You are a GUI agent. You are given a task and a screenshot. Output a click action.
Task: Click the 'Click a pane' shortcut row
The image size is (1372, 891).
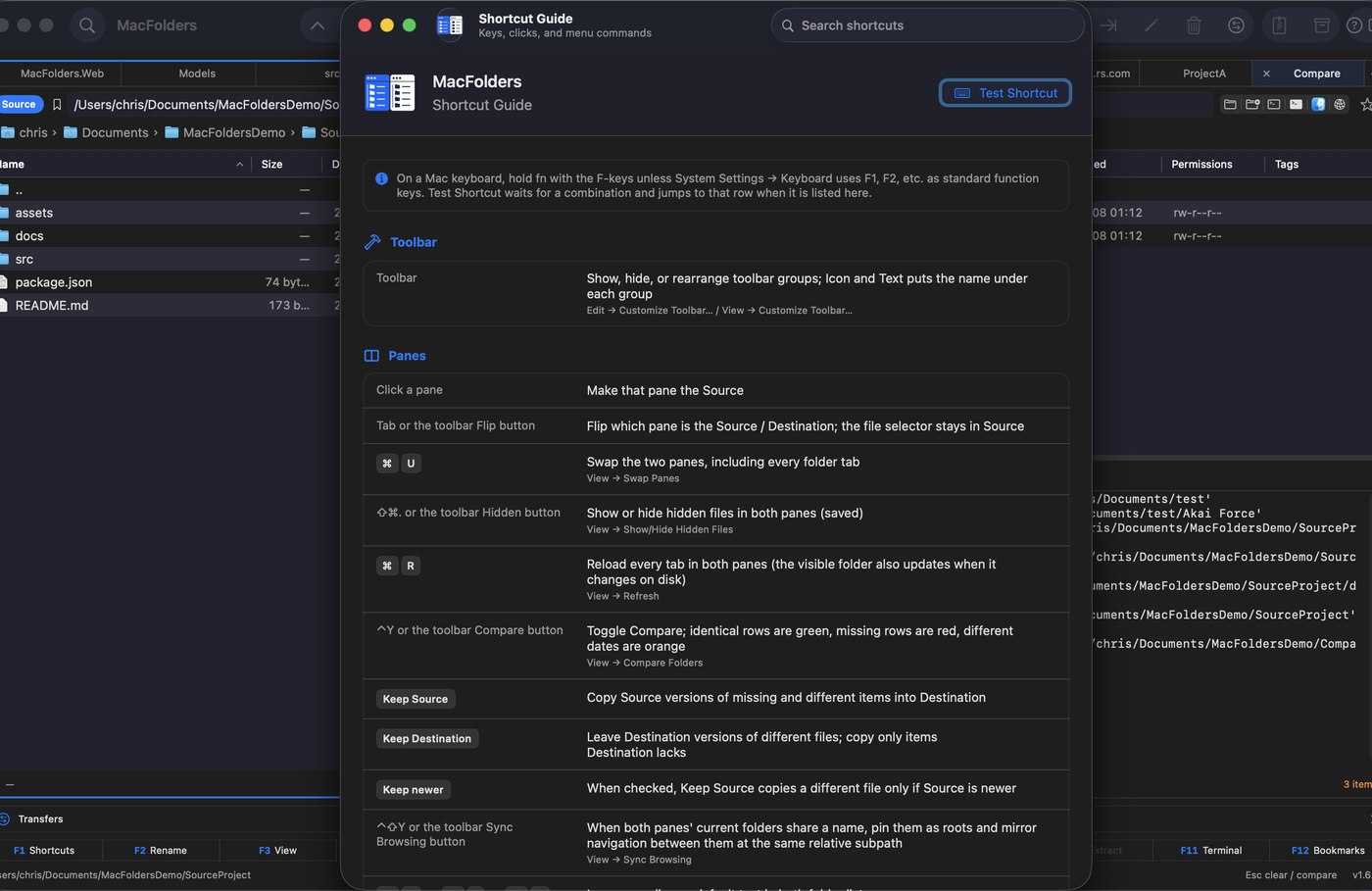715,390
